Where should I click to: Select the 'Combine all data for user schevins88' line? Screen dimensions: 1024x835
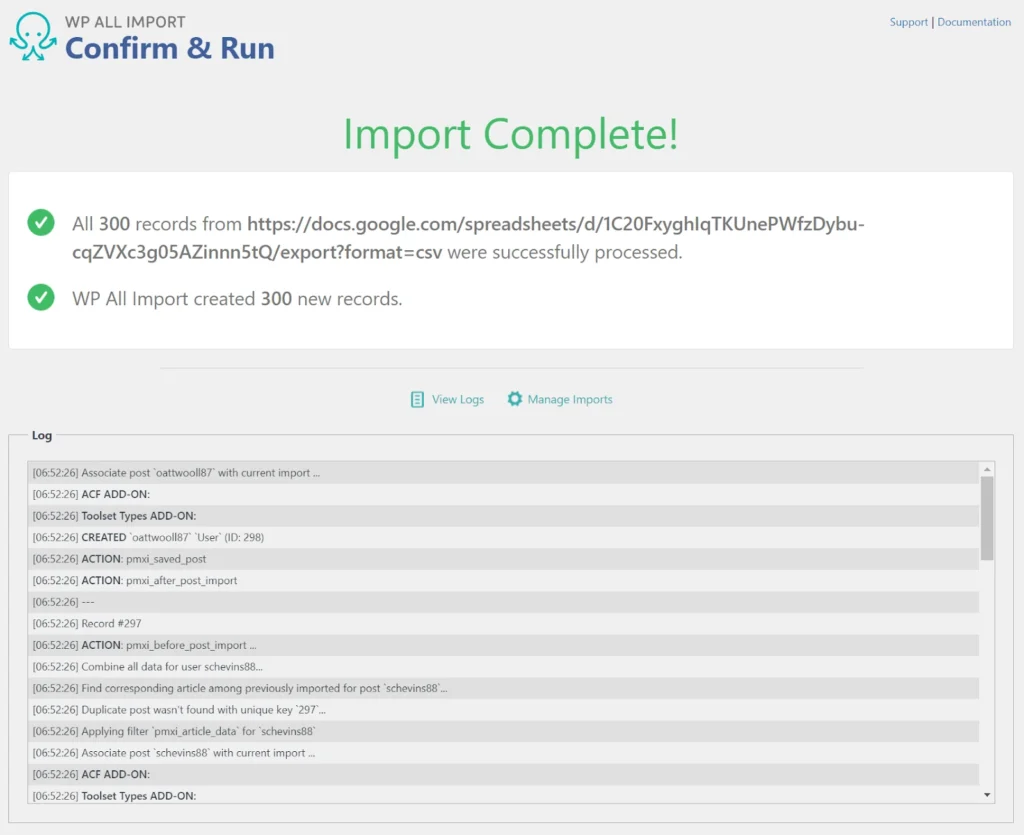(172, 666)
